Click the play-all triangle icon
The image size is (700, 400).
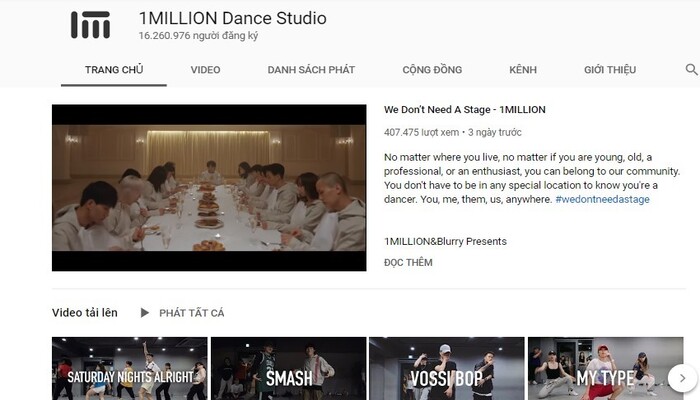145,313
